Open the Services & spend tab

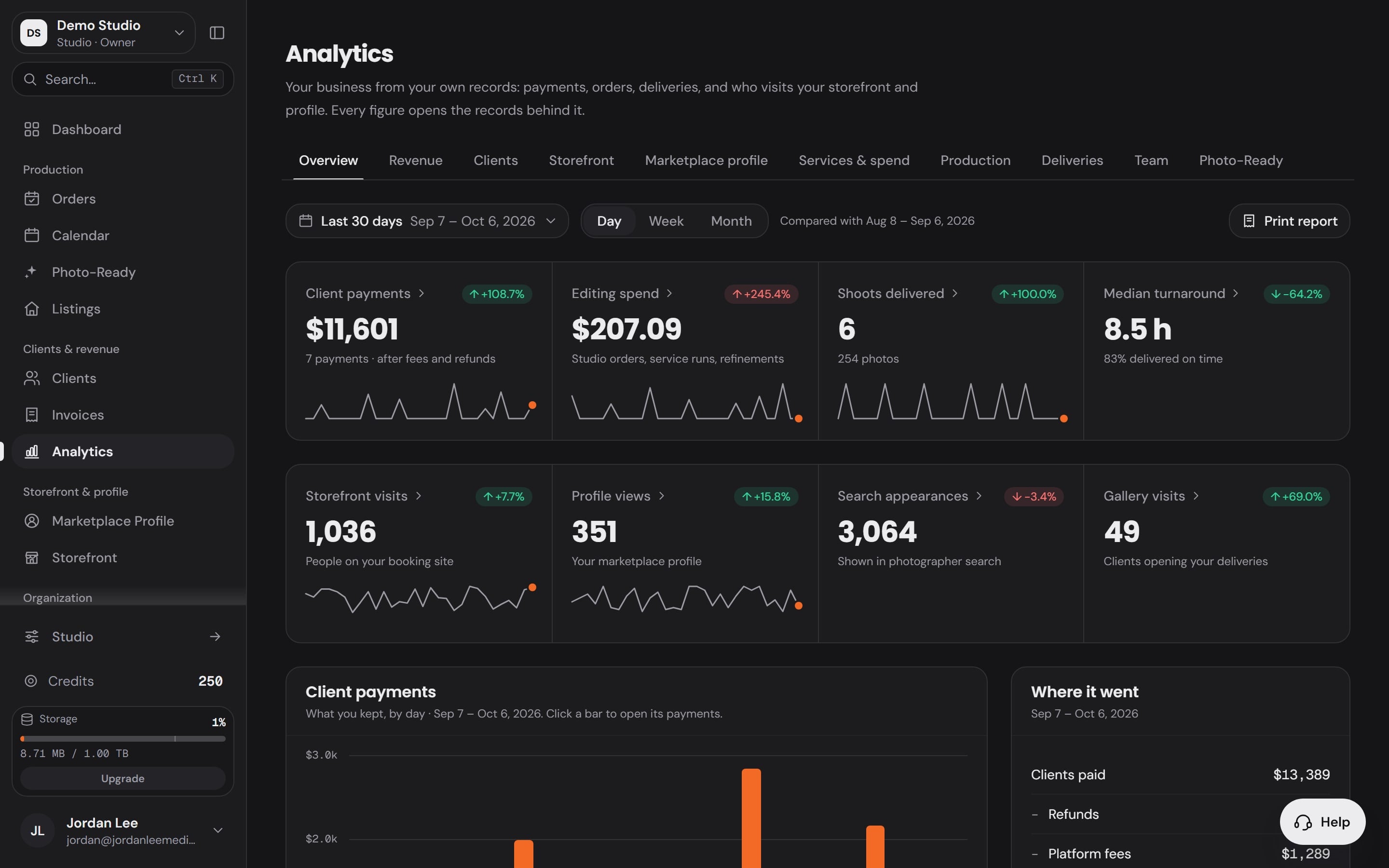(854, 160)
